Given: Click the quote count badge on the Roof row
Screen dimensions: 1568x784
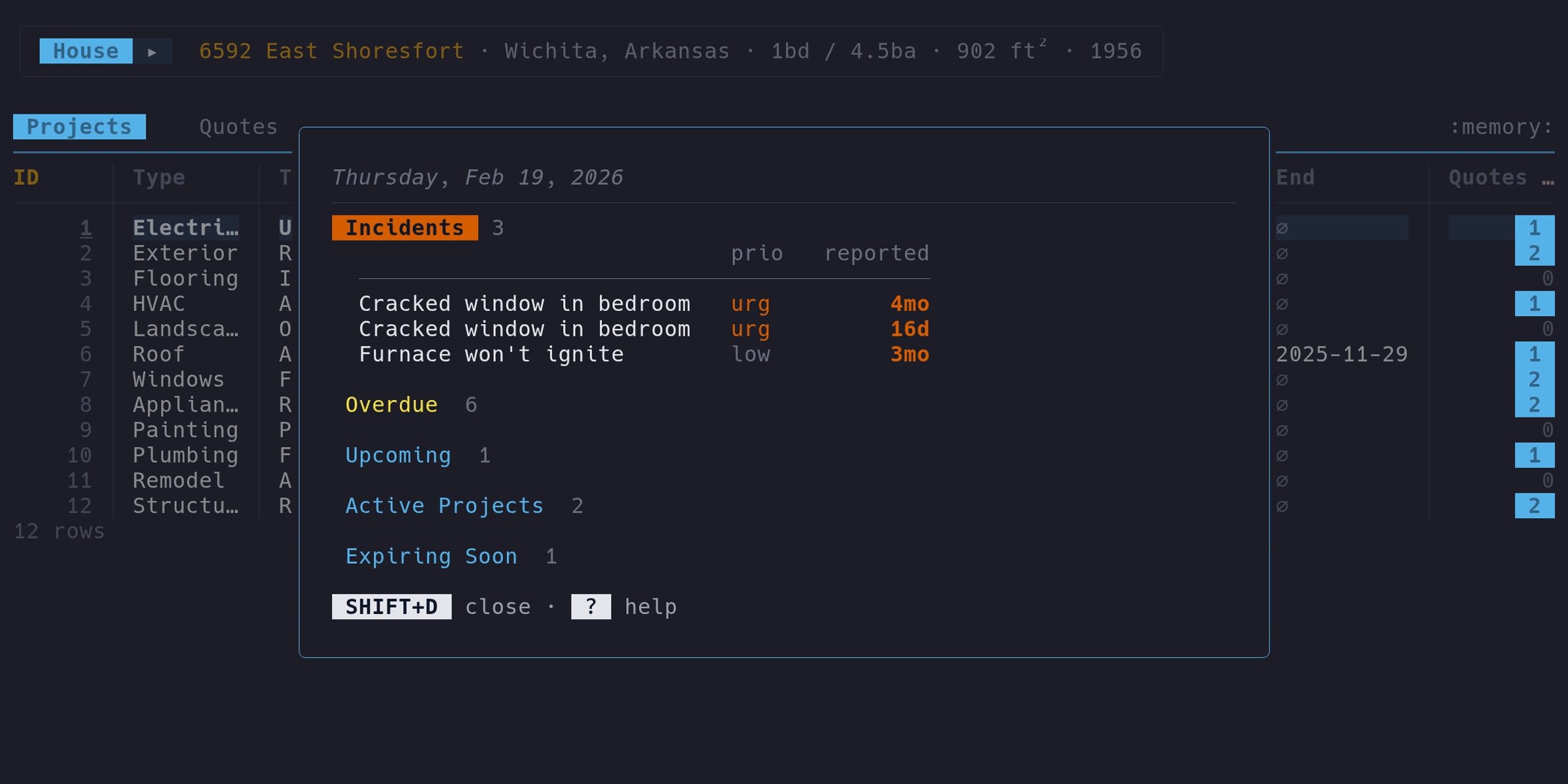Looking at the screenshot, I should pyautogui.click(x=1534, y=354).
